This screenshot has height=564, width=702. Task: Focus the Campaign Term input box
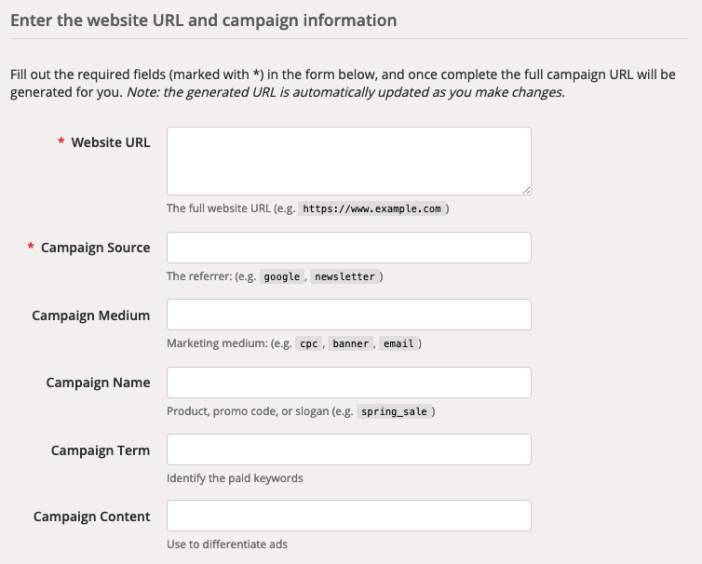pyautogui.click(x=348, y=449)
